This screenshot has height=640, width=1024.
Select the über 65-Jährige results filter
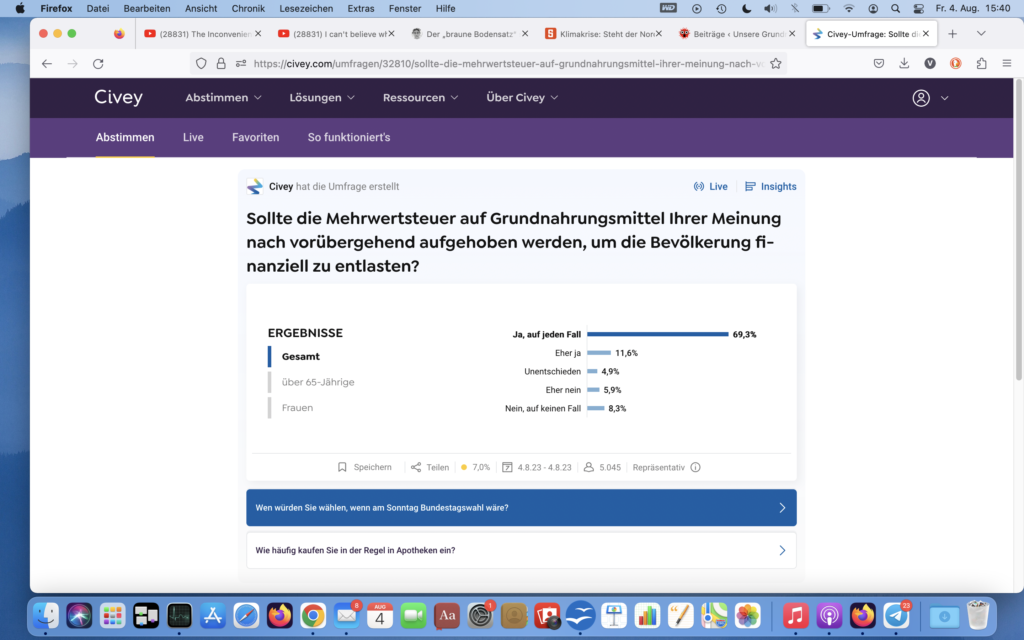click(x=318, y=382)
